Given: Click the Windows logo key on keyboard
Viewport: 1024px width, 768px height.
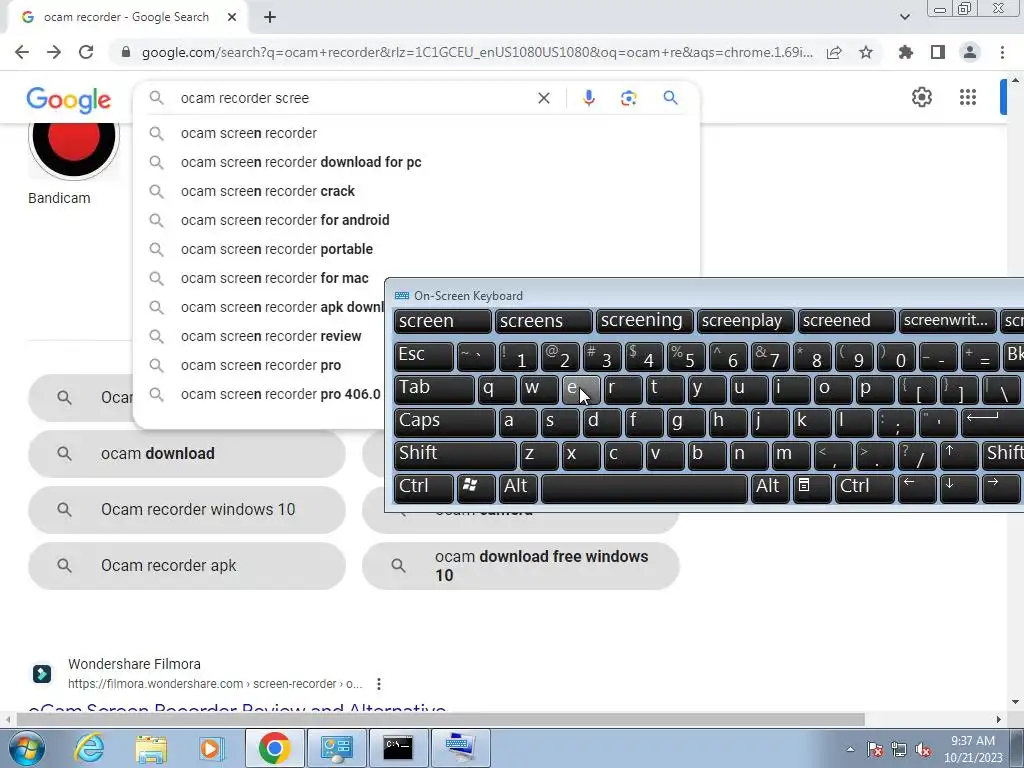Looking at the screenshot, I should pos(476,488).
